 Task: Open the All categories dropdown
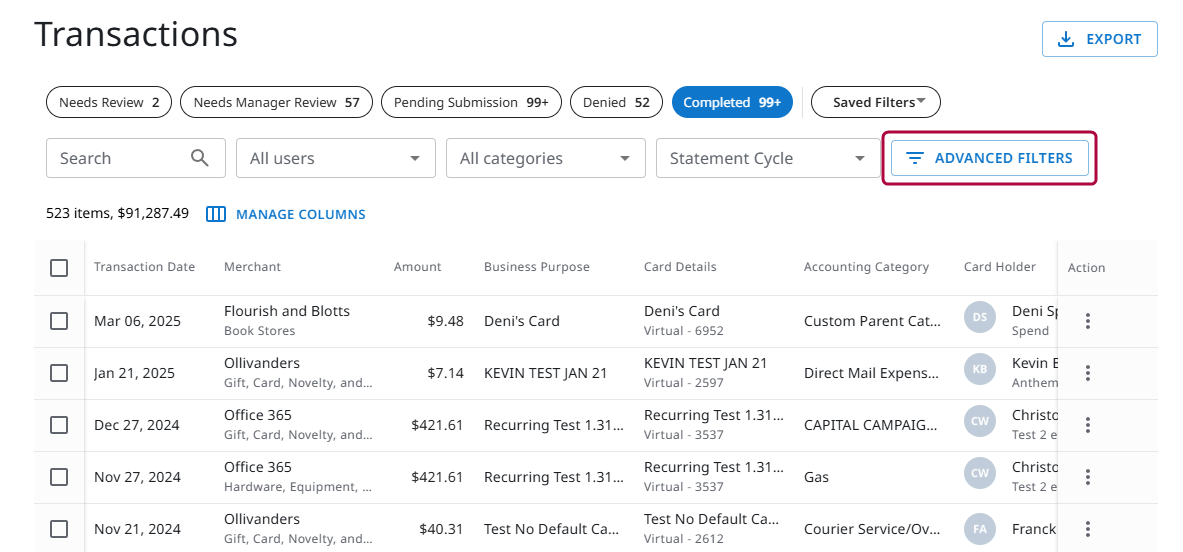tap(545, 158)
